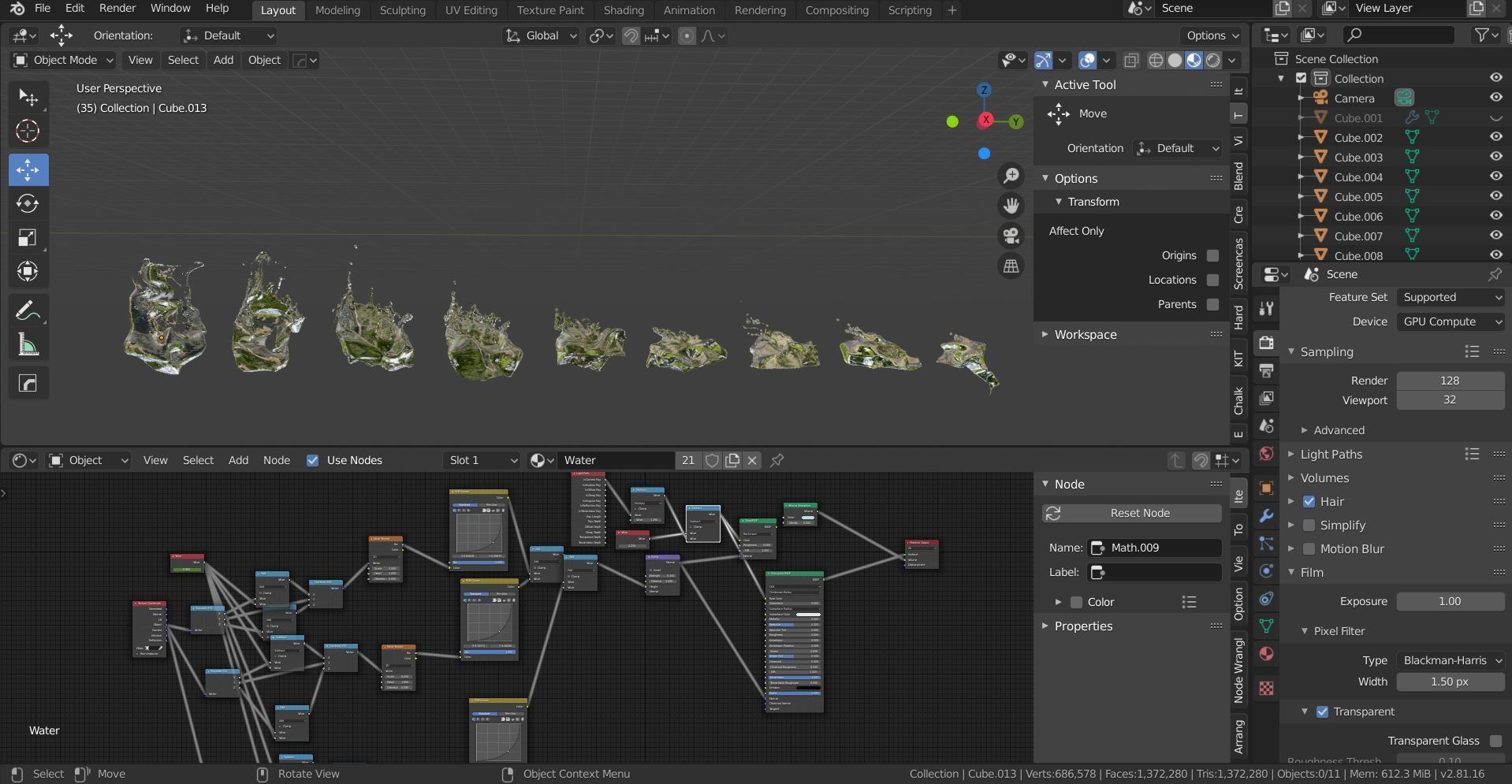The image size is (1512, 784).
Task: Activate the Measure tool
Action: (x=28, y=344)
